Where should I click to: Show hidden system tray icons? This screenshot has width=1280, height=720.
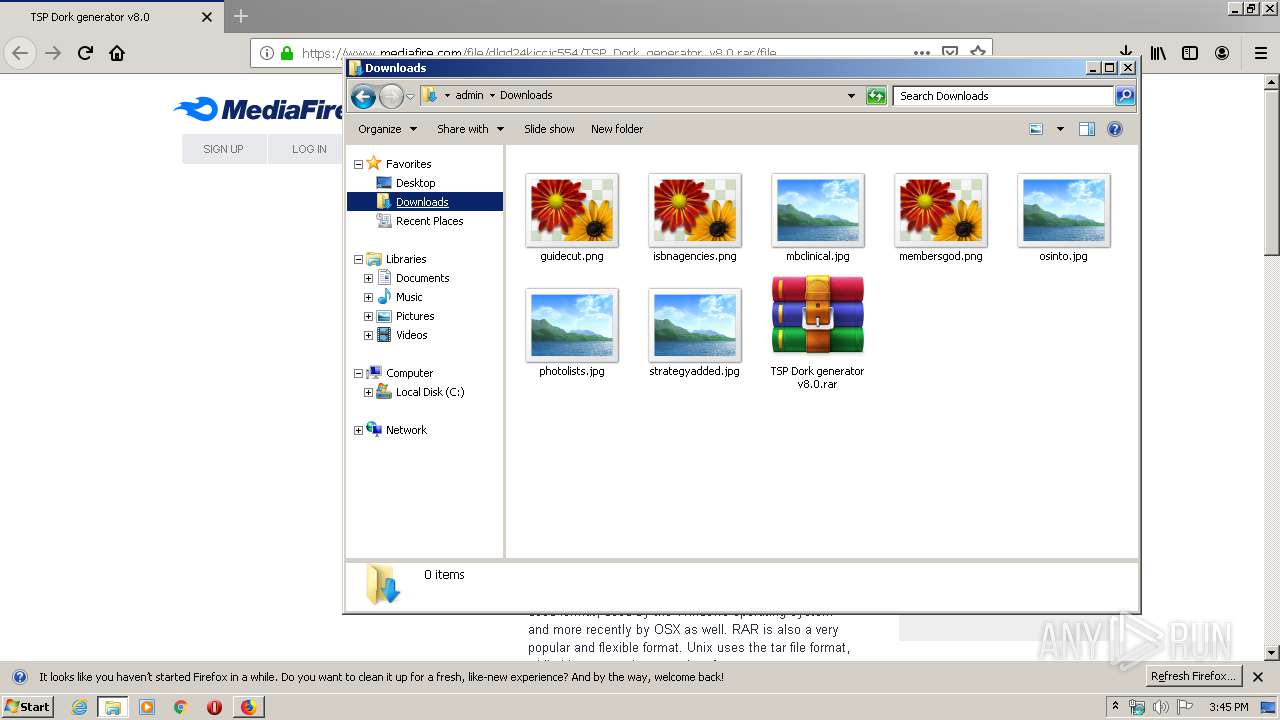(1116, 706)
